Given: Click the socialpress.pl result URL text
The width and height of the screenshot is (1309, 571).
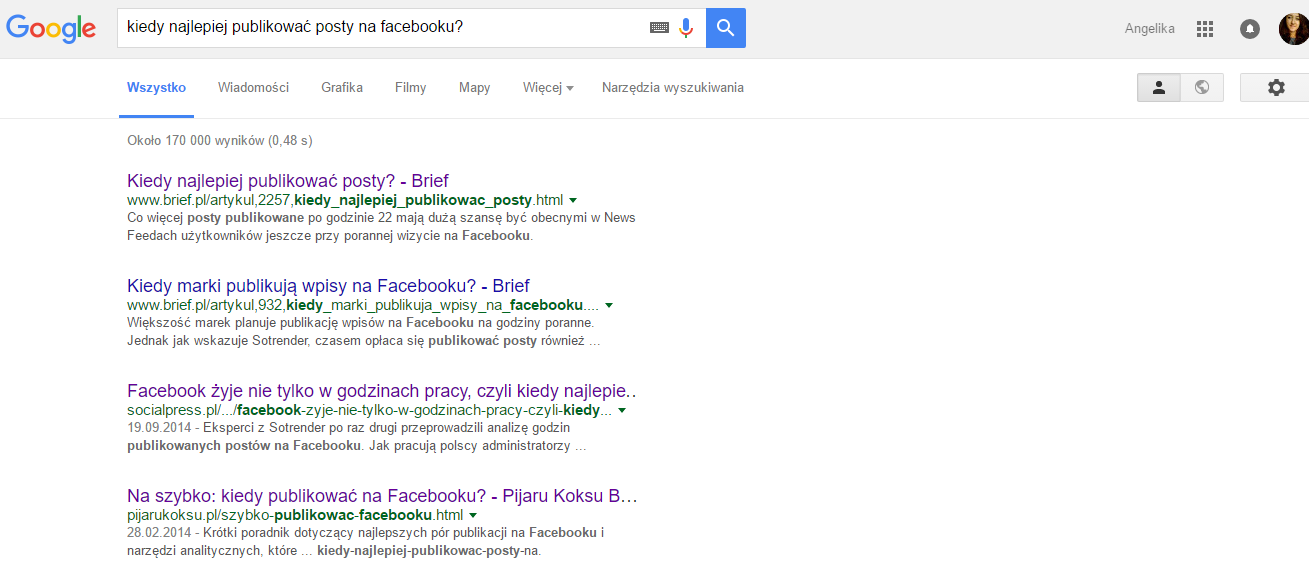Looking at the screenshot, I should pos(369,410).
